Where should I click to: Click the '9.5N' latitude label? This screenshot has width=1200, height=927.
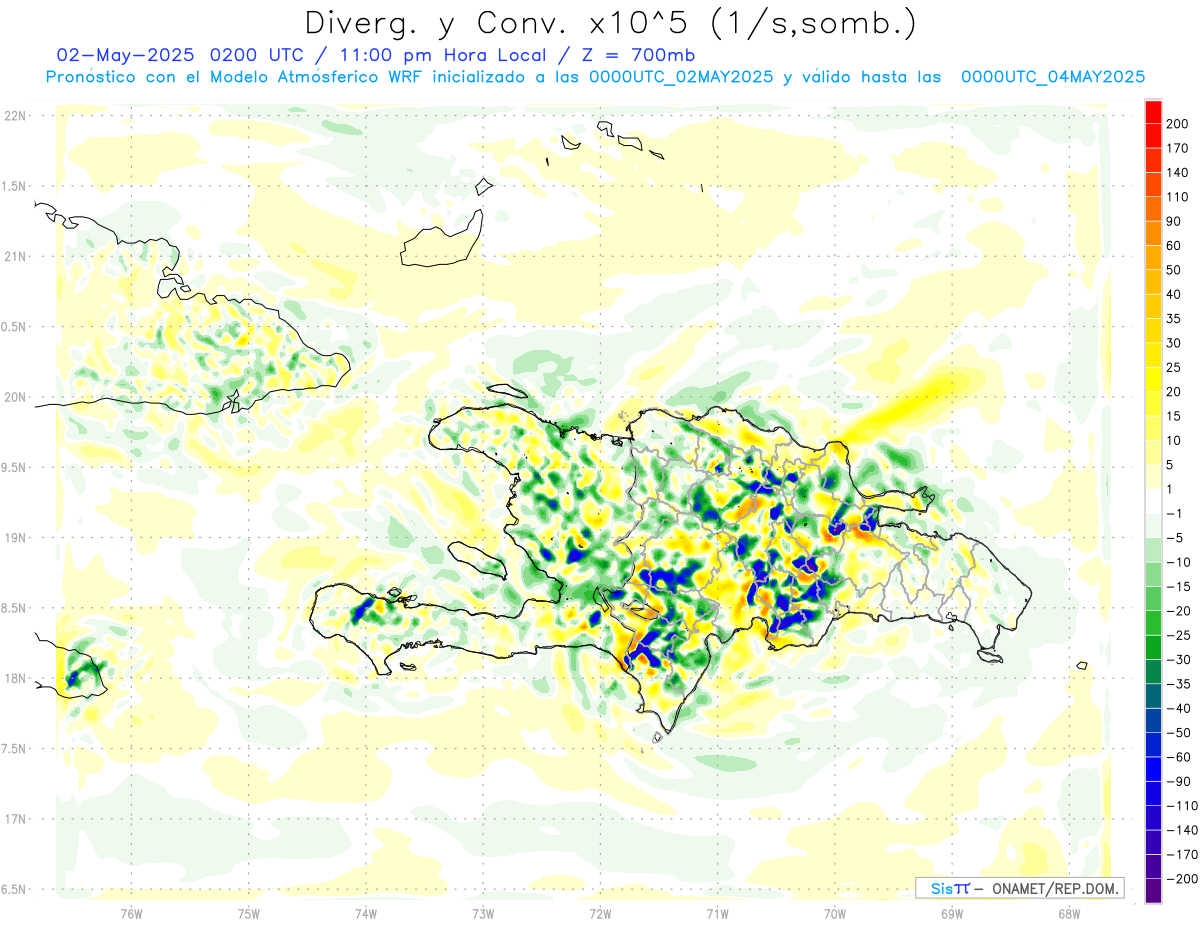coord(14,468)
